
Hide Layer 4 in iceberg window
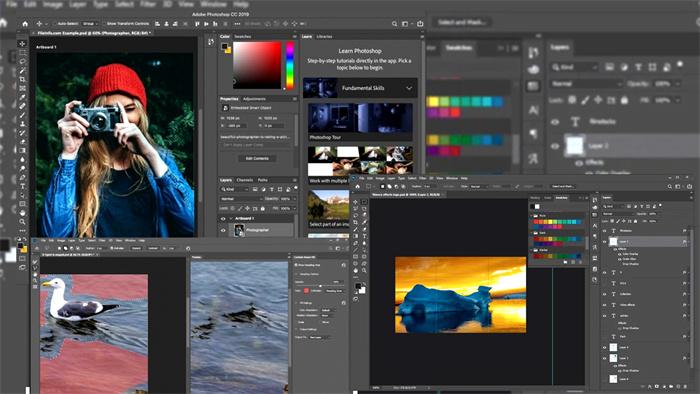pos(604,347)
